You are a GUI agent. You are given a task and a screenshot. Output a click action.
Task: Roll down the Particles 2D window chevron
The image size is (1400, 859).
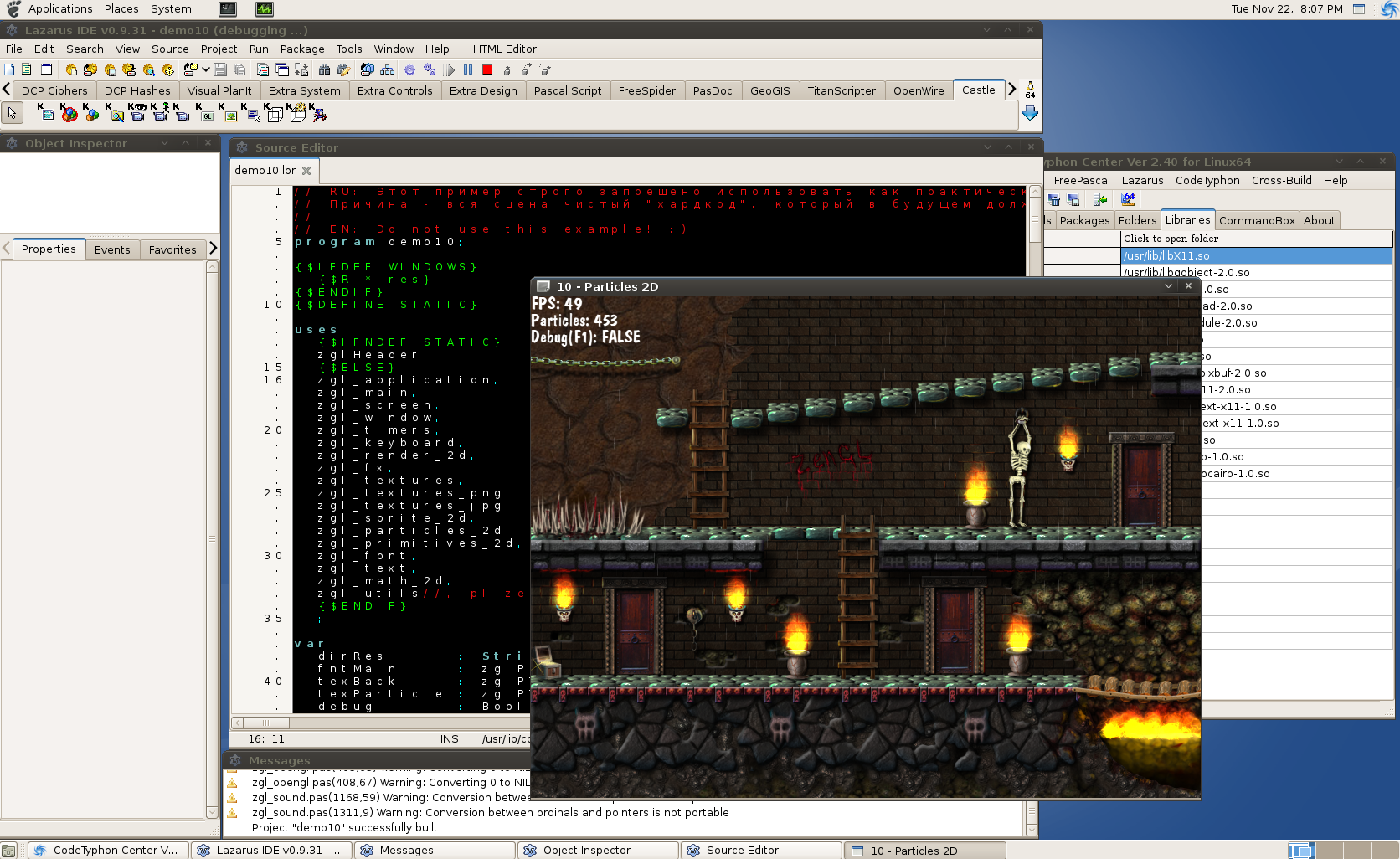1168,286
